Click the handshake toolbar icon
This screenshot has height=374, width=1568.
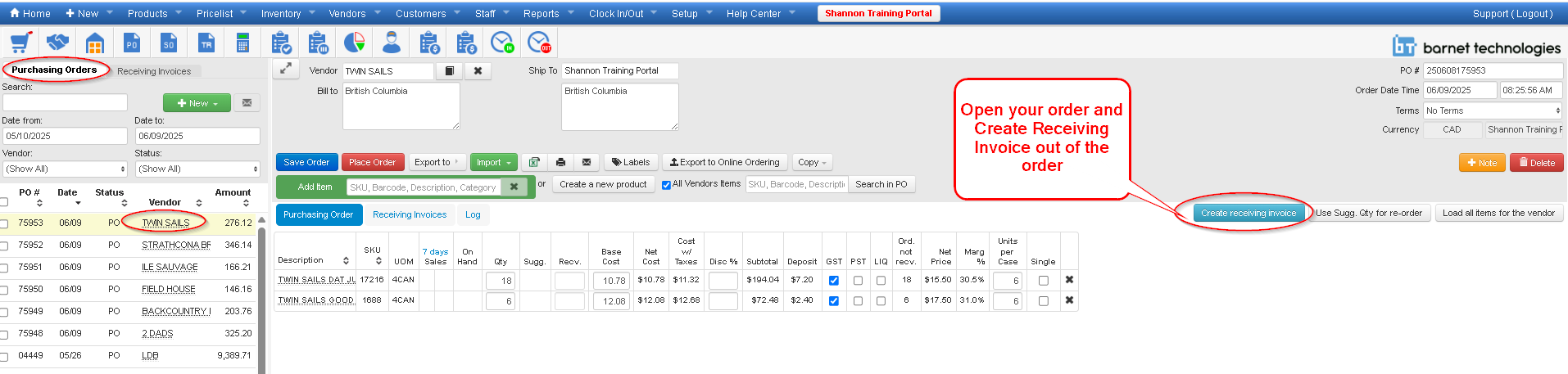coord(57,43)
